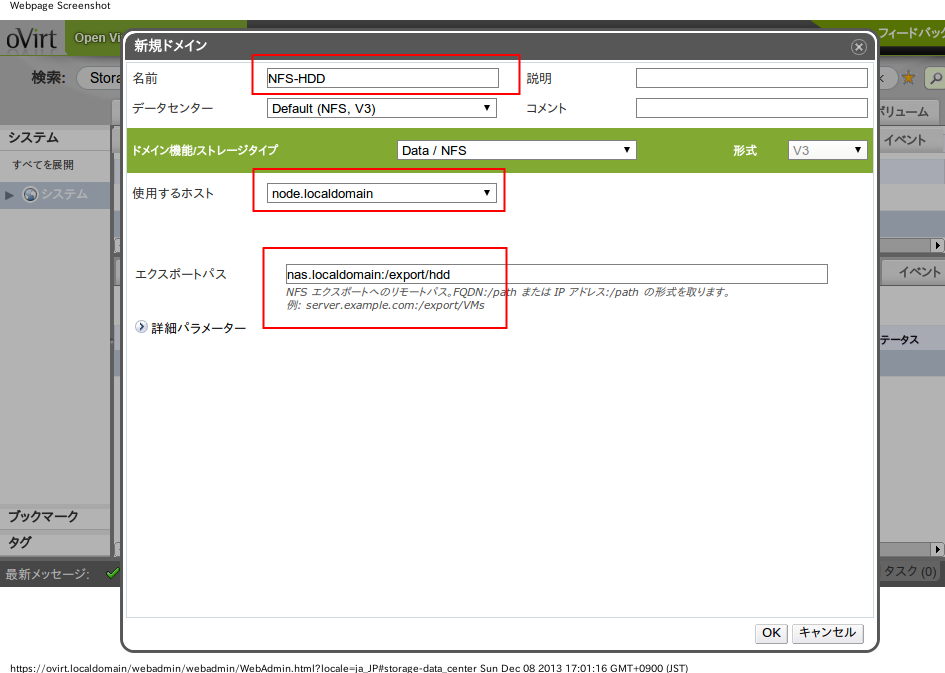Open the タグ panel section
Image resolution: width=945 pixels, height=673 pixels.
click(x=20, y=543)
